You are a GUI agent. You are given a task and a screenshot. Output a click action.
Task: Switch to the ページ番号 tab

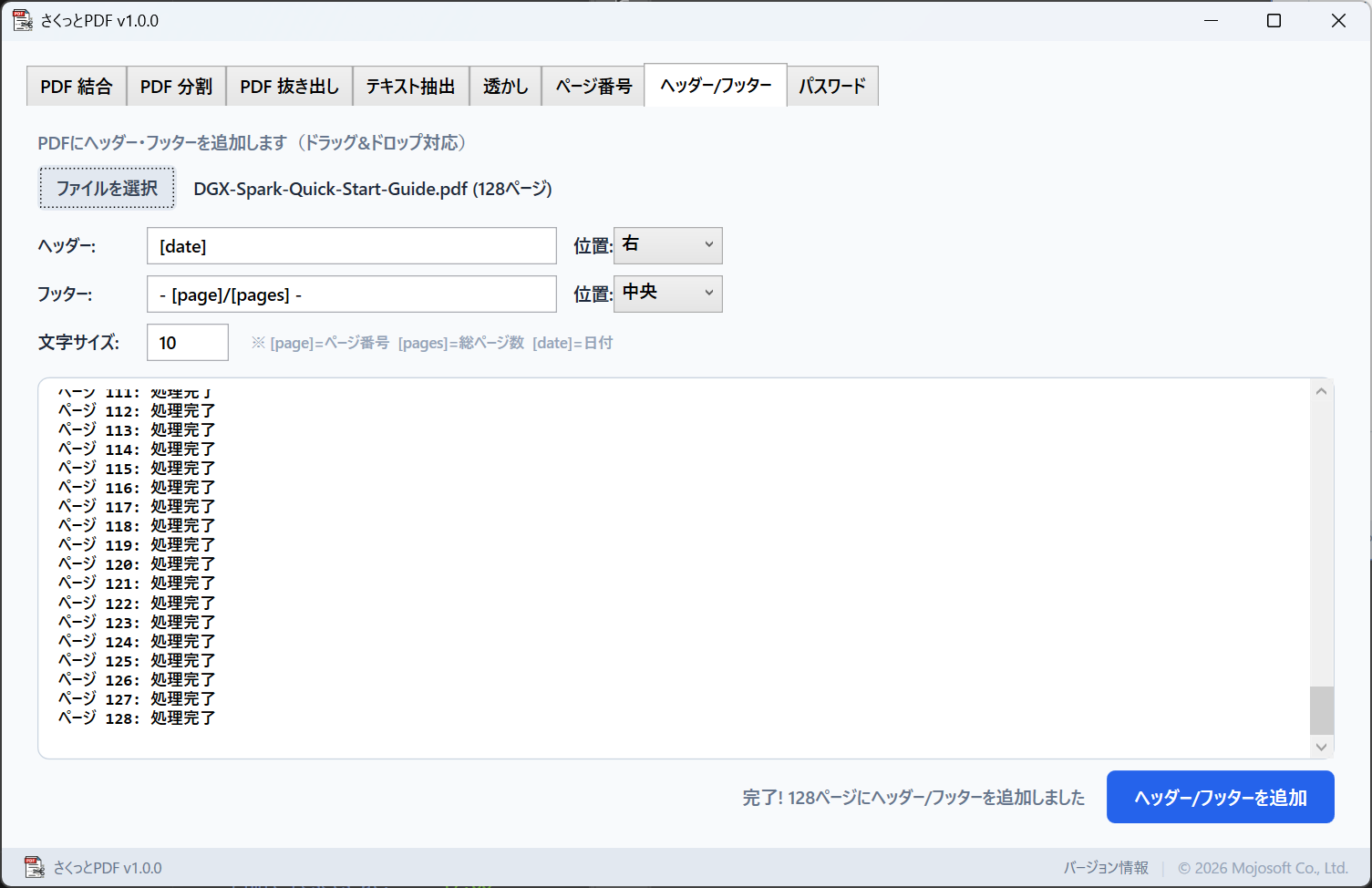593,87
